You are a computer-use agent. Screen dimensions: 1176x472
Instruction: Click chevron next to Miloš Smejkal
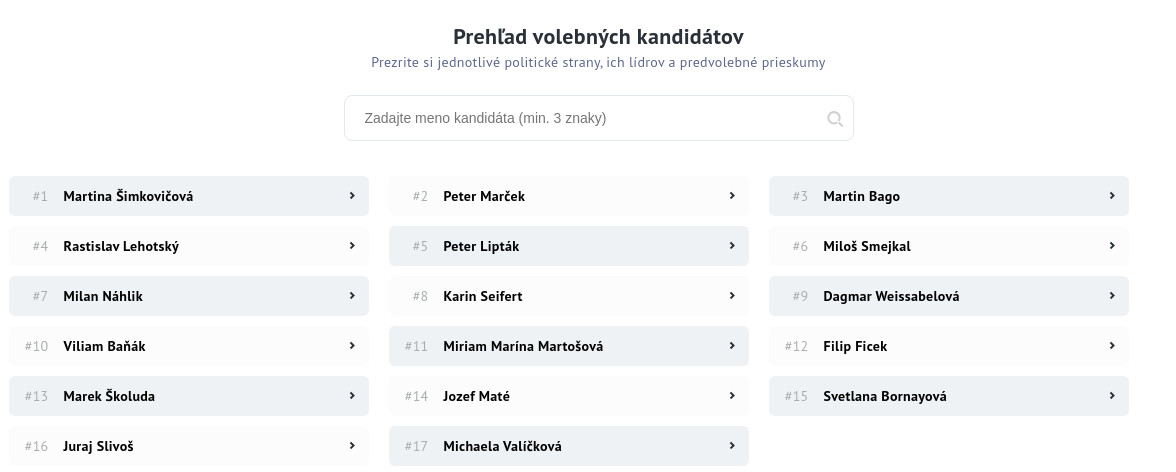[1112, 246]
